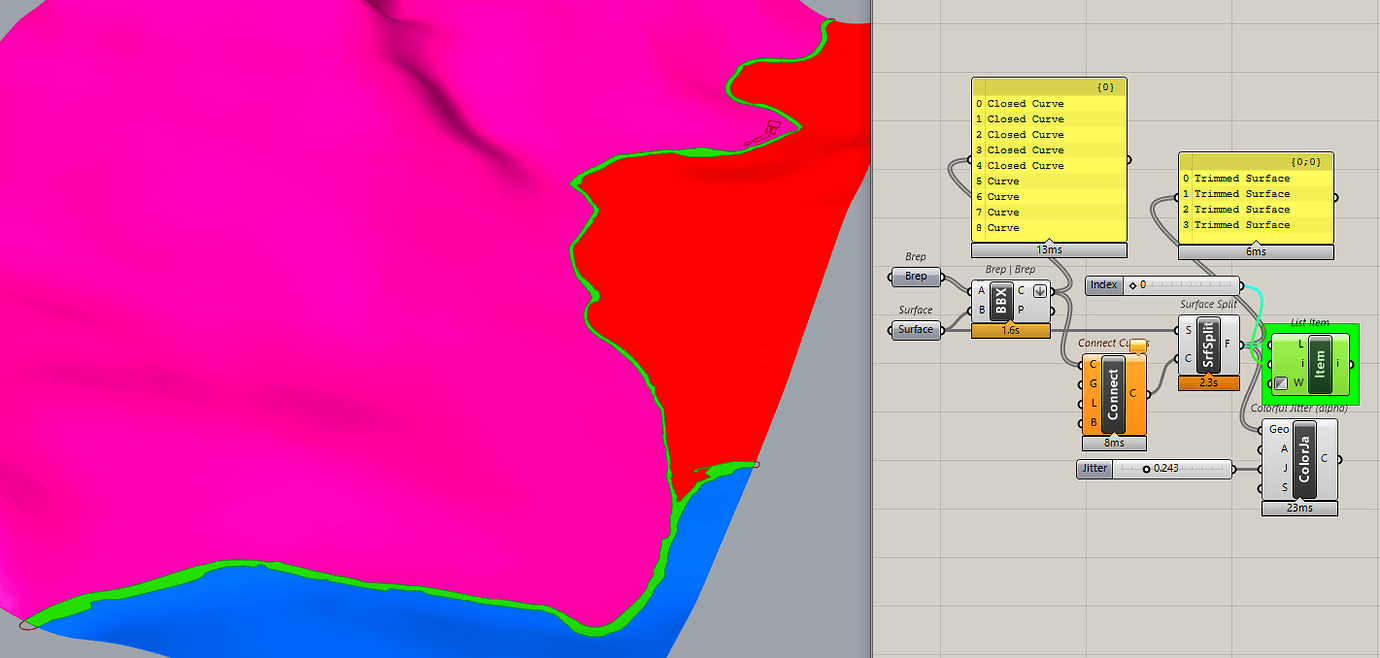The width and height of the screenshot is (1380, 658).
Task: Click the Index label of the number slider
Action: 1103,285
